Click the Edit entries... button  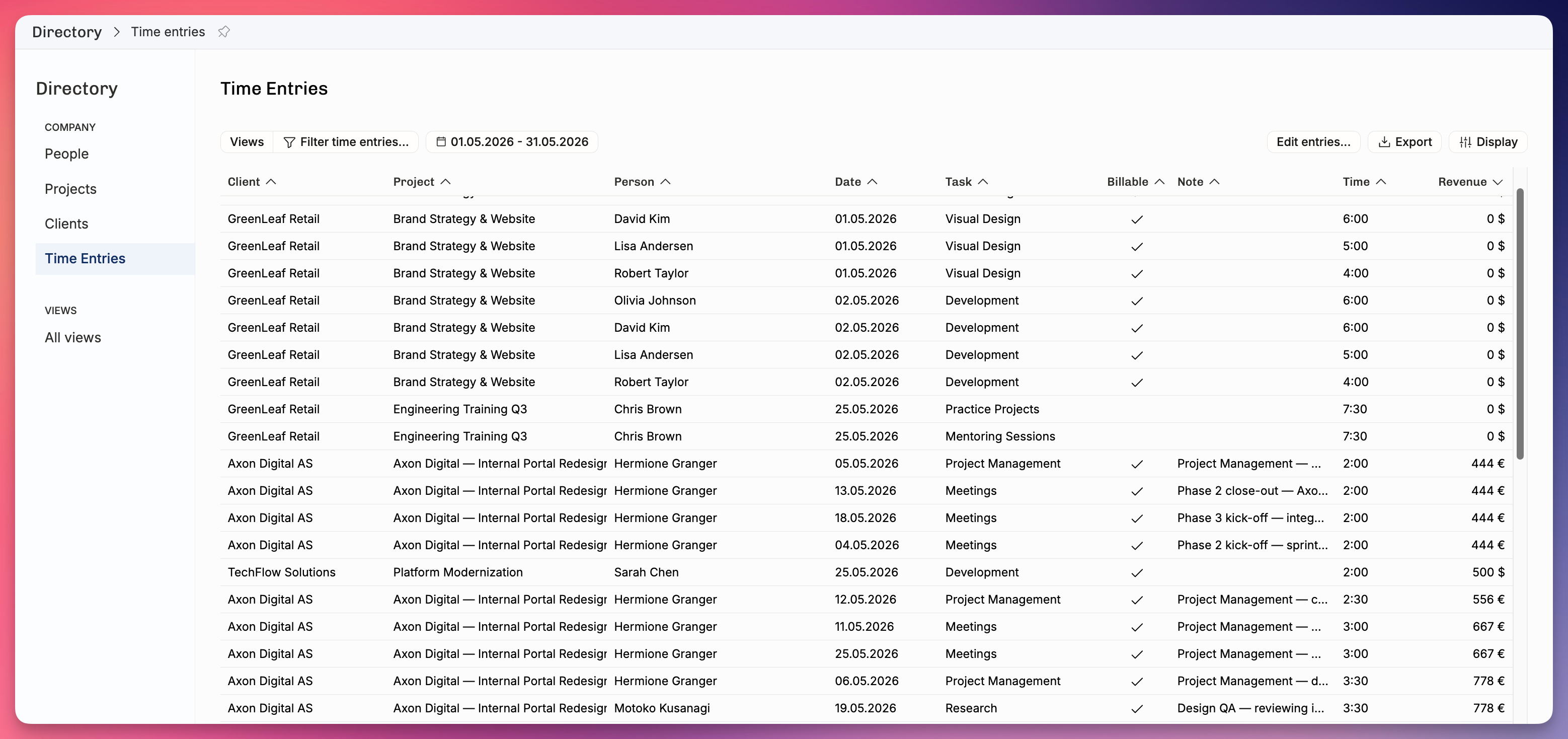[x=1313, y=142]
